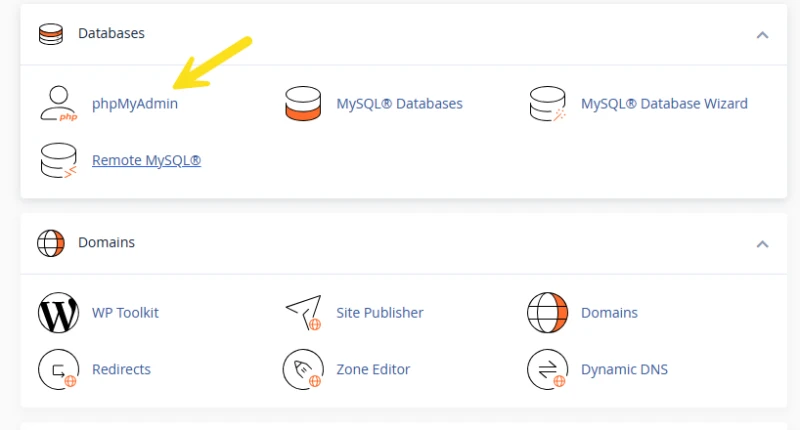This screenshot has height=430, width=800.
Task: Open the MySQL® Databases link
Action: click(x=399, y=104)
